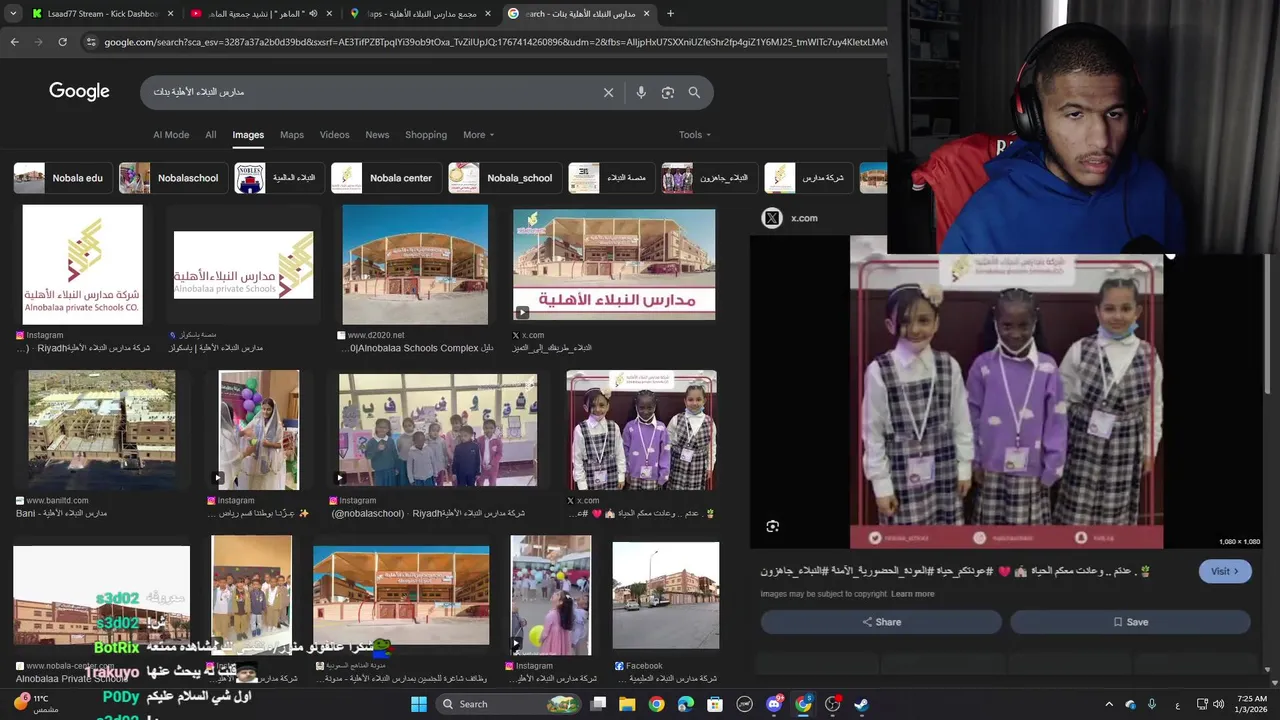Image resolution: width=1280 pixels, height=720 pixels.
Task: Switch to the Videos results tab
Action: (334, 134)
